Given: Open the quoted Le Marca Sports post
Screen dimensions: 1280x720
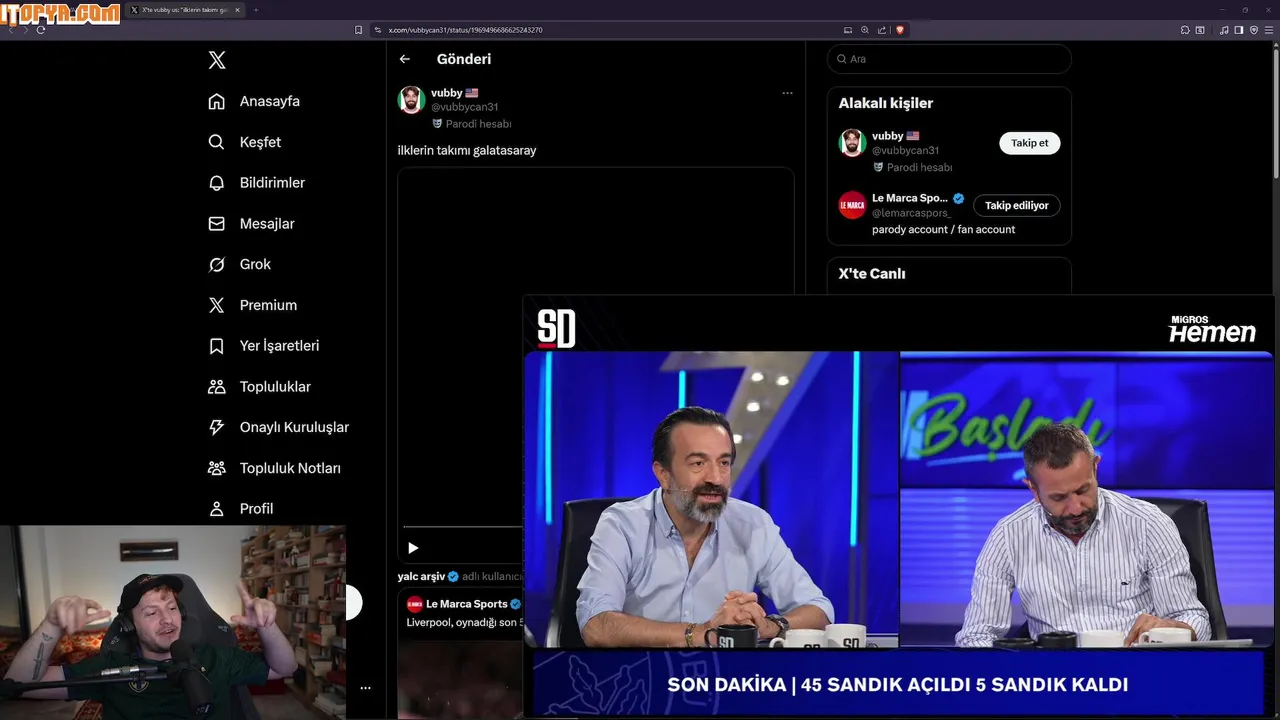Looking at the screenshot, I should [461, 655].
